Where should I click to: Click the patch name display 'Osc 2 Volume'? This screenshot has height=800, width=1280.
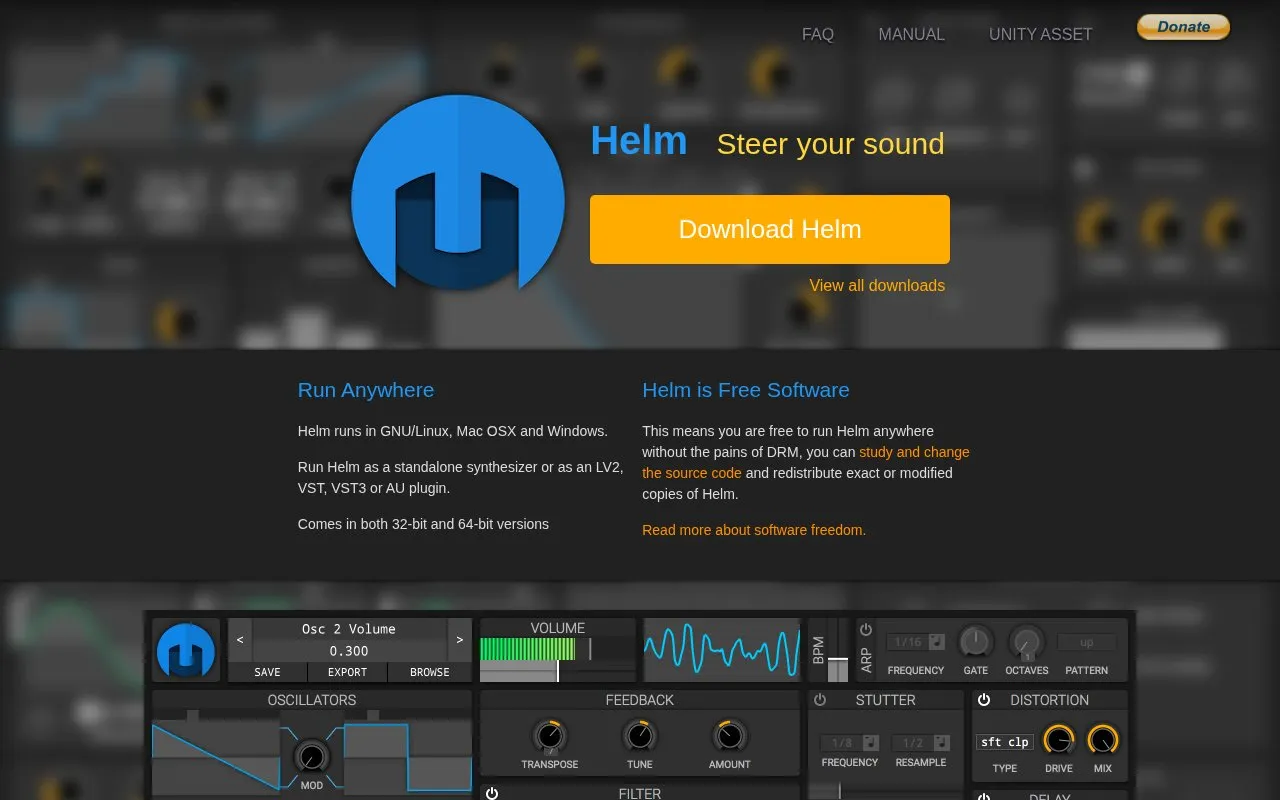click(349, 629)
